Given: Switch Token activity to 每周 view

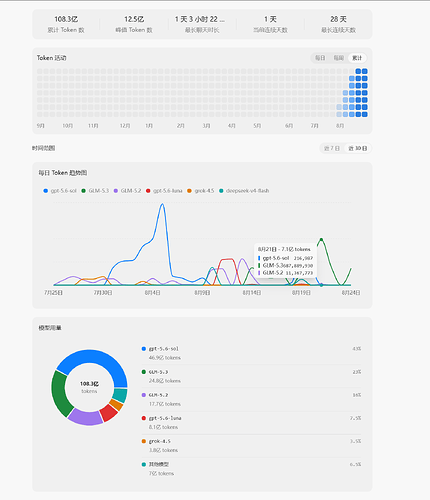Looking at the screenshot, I should [x=339, y=58].
